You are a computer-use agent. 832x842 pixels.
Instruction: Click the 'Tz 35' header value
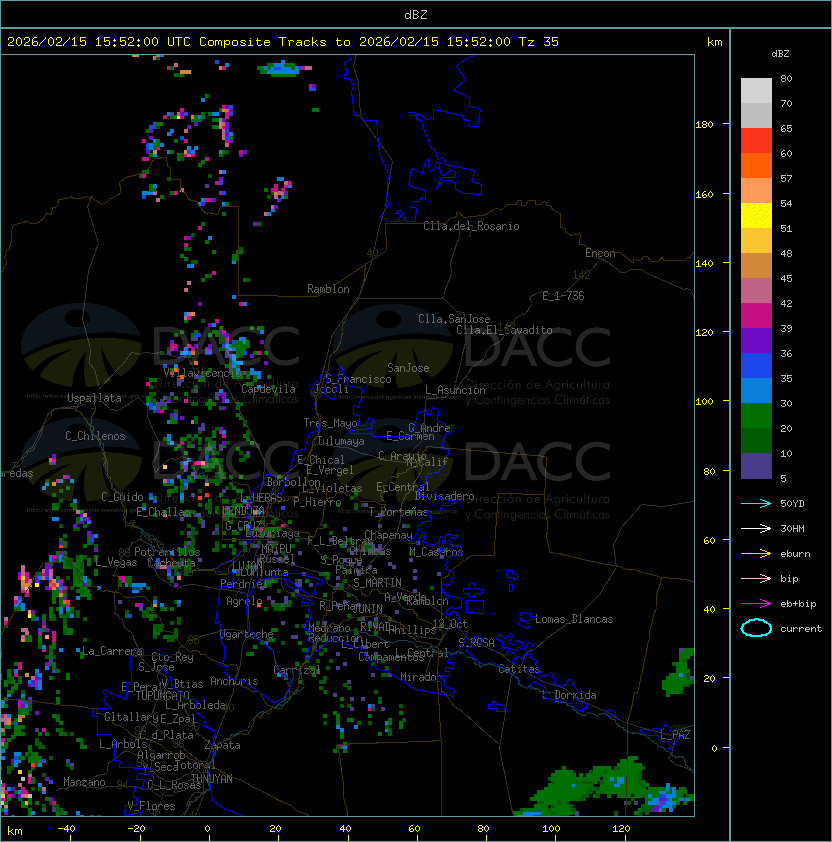click(539, 42)
